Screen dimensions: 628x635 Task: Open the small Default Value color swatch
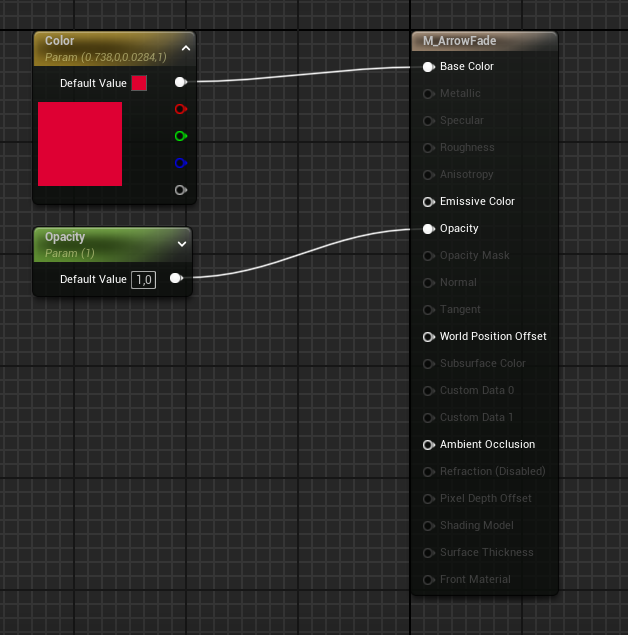(x=139, y=83)
